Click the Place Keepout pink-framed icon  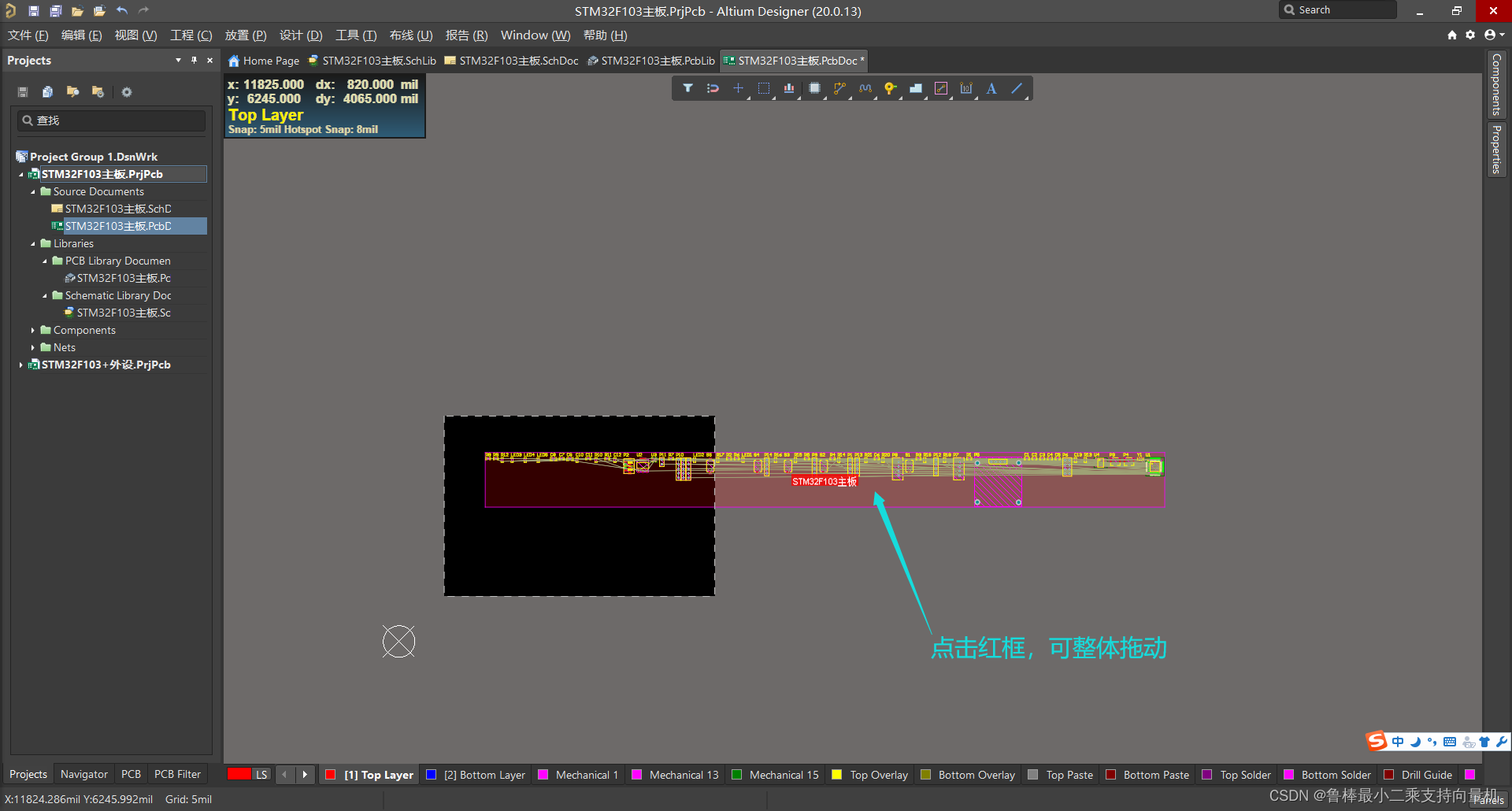click(940, 88)
